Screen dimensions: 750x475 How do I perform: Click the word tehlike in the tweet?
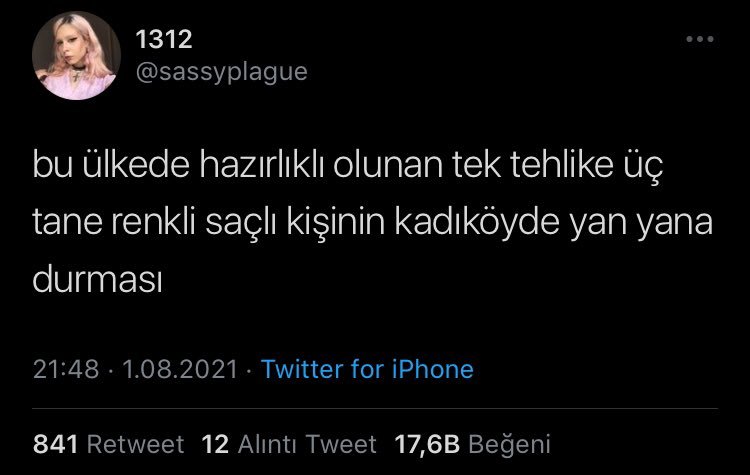[562, 165]
